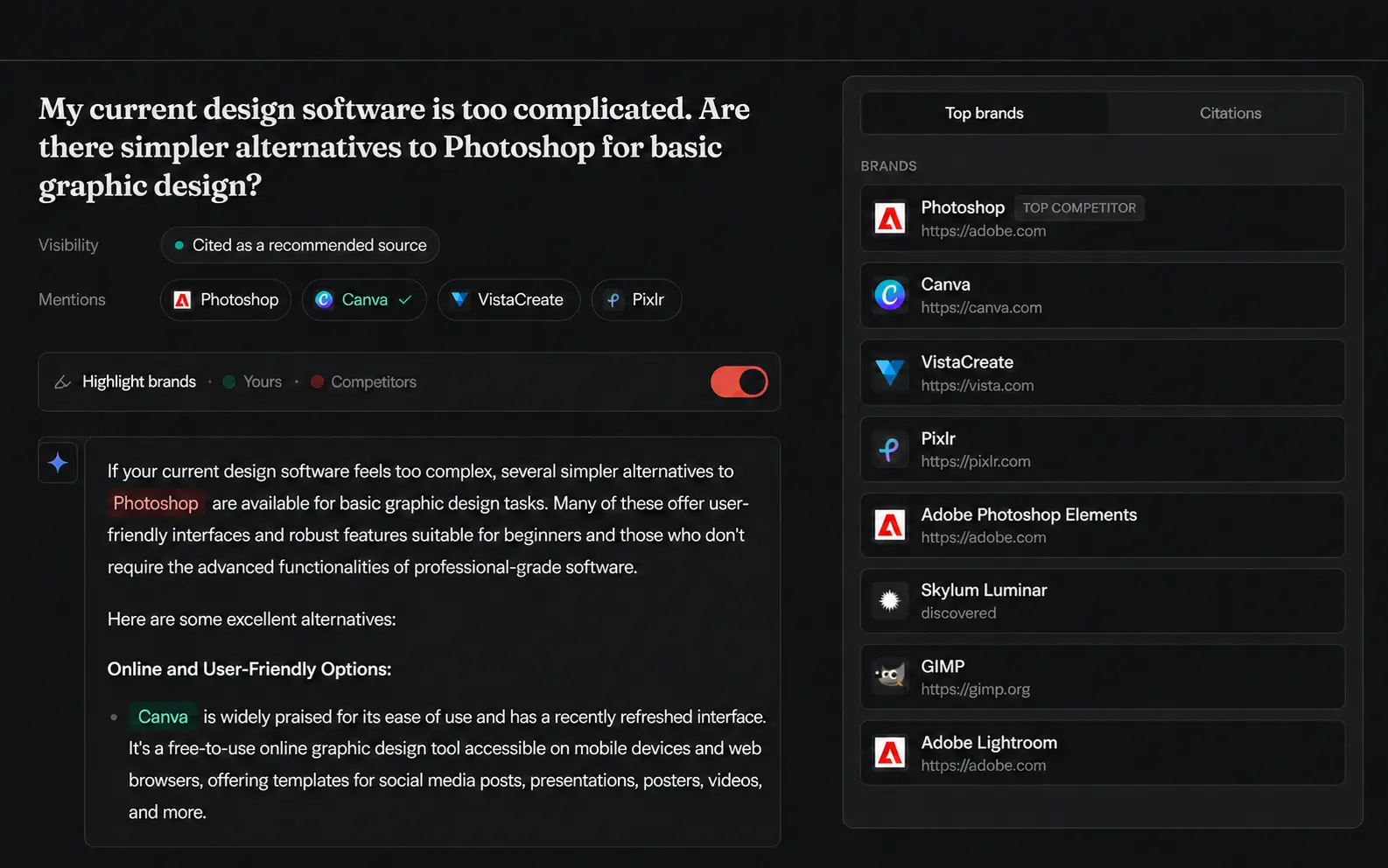
Task: Click the 'Online and User-Friendly Options:' heading
Action: tap(249, 669)
